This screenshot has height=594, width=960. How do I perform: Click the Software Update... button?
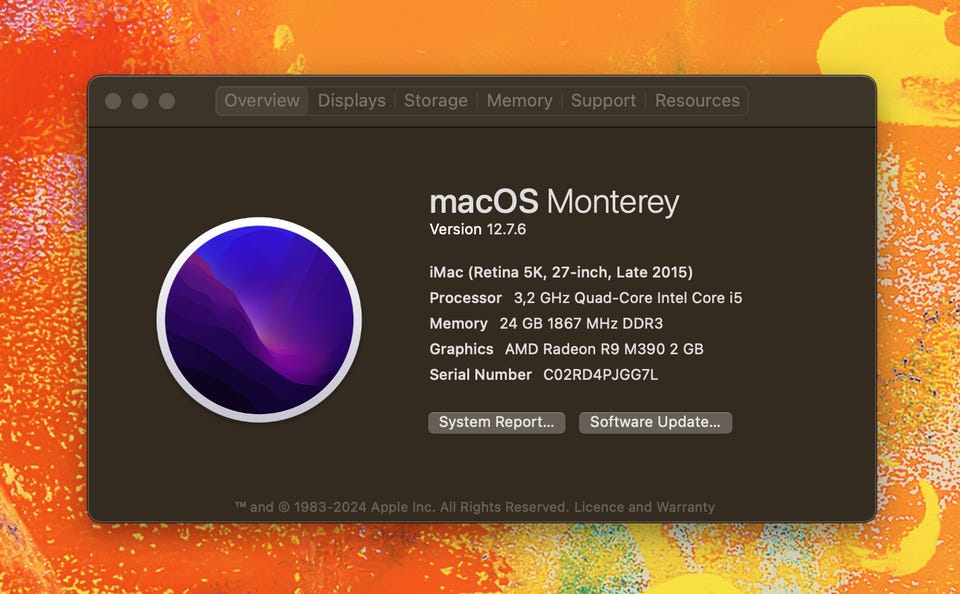pyautogui.click(x=655, y=423)
